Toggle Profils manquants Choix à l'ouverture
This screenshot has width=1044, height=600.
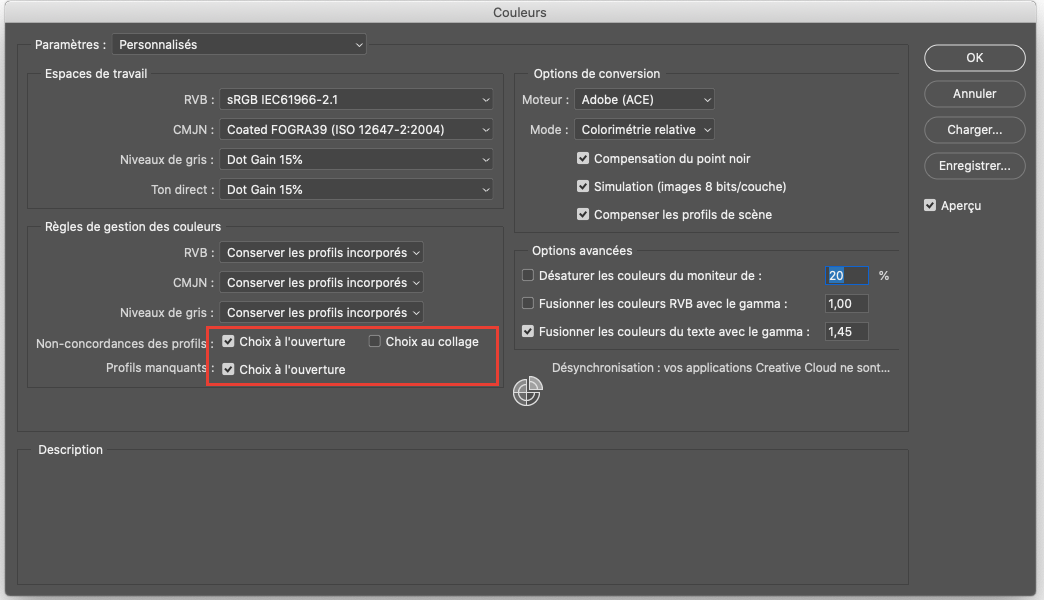[x=229, y=370]
